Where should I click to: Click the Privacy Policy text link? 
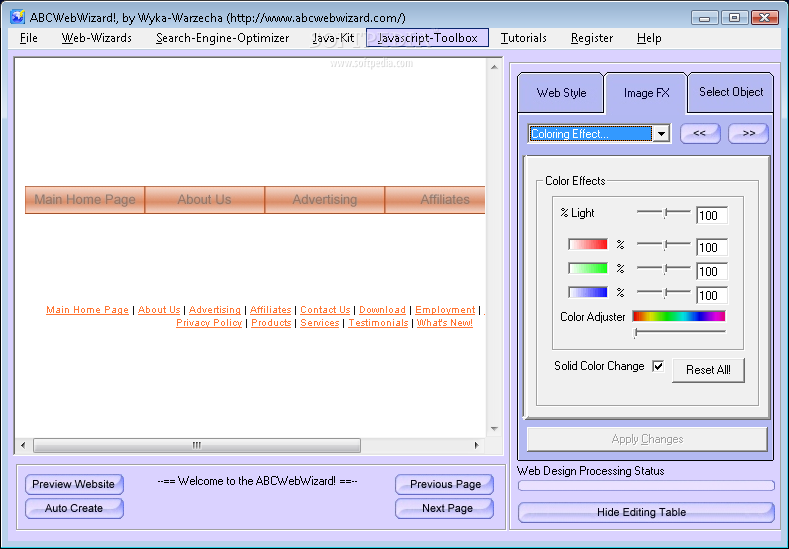(209, 323)
